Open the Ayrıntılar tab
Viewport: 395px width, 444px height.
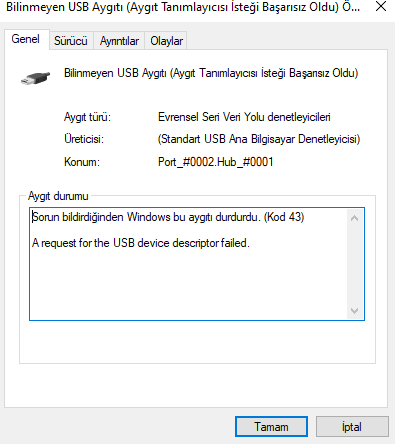click(119, 41)
